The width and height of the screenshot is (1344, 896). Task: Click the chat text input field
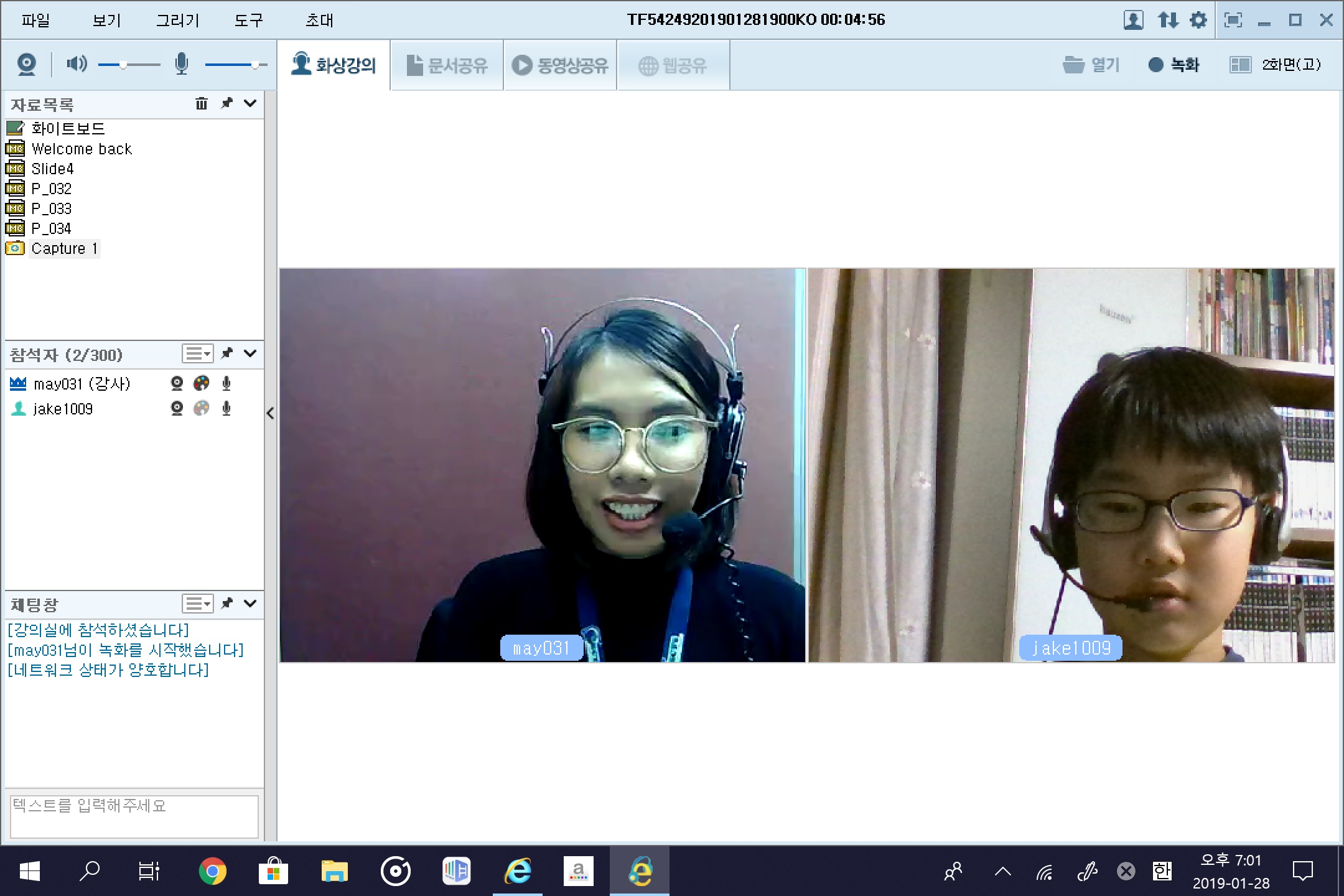tap(134, 816)
